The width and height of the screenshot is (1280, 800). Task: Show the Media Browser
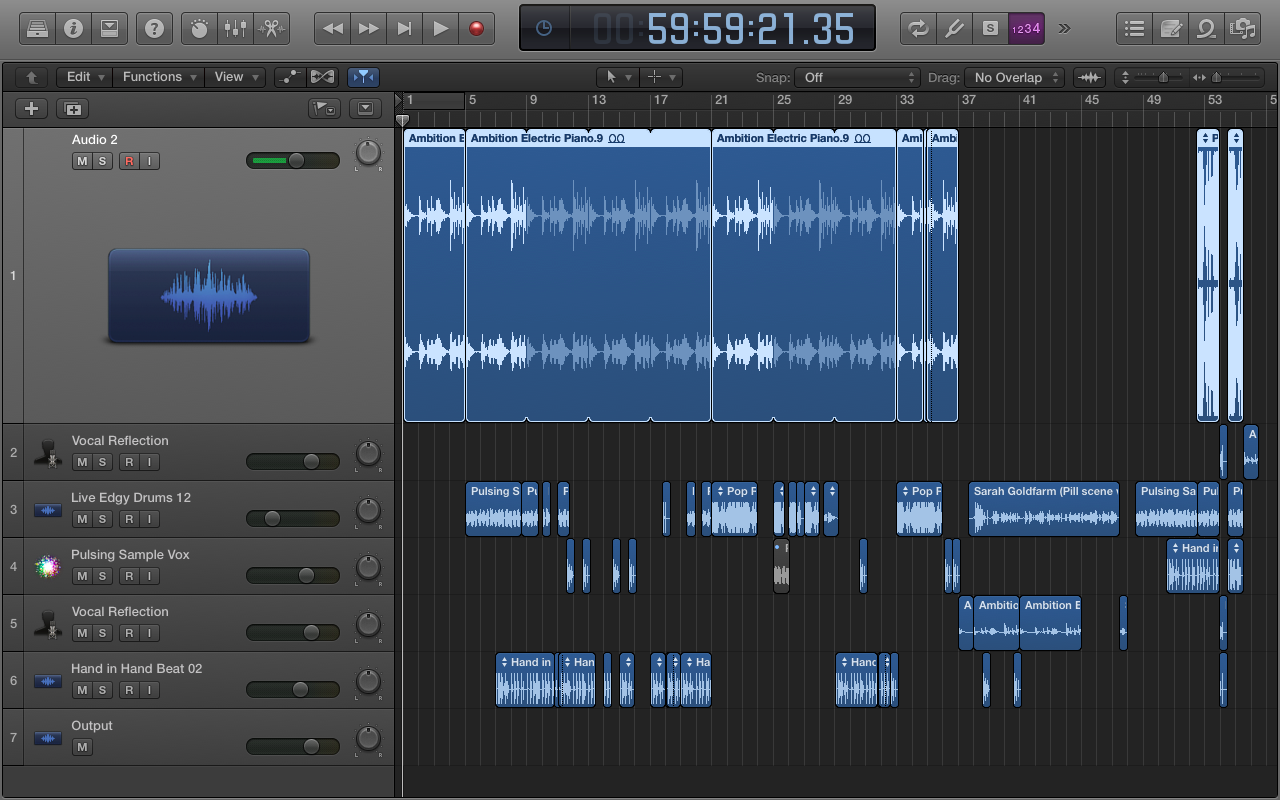pos(1242,28)
